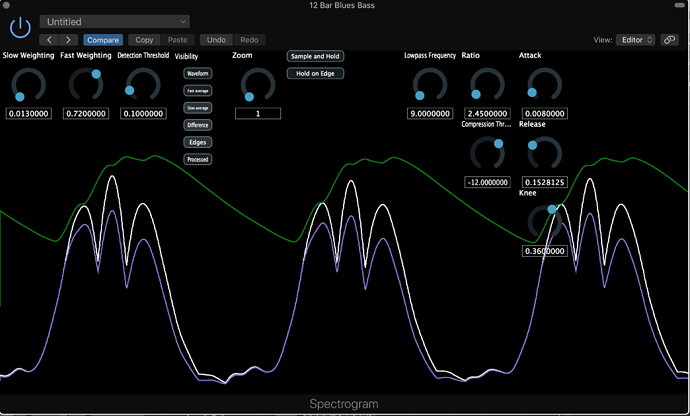
Task: Toggle Processed visibility
Action: point(198,159)
